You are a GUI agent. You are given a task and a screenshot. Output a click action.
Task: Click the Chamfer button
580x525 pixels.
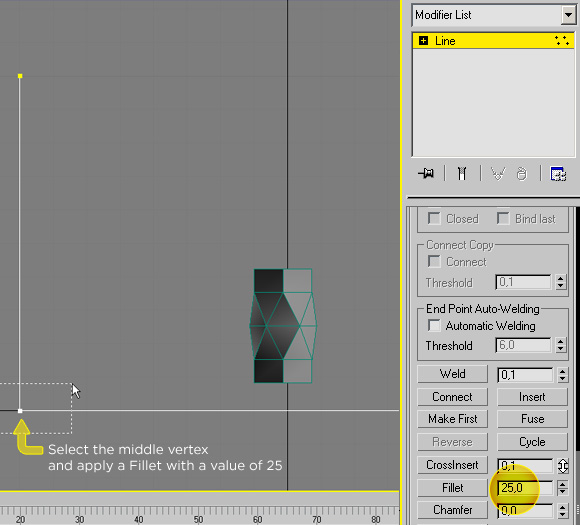tap(452, 510)
